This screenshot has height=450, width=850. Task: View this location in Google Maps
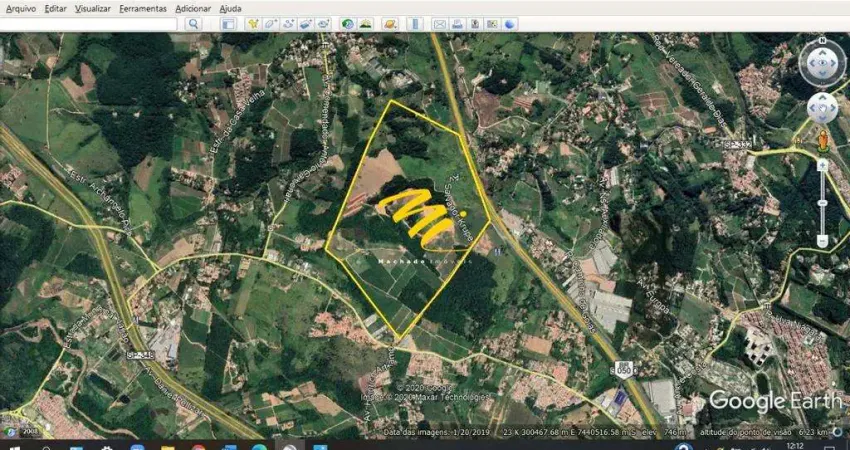pyautogui.click(x=492, y=24)
